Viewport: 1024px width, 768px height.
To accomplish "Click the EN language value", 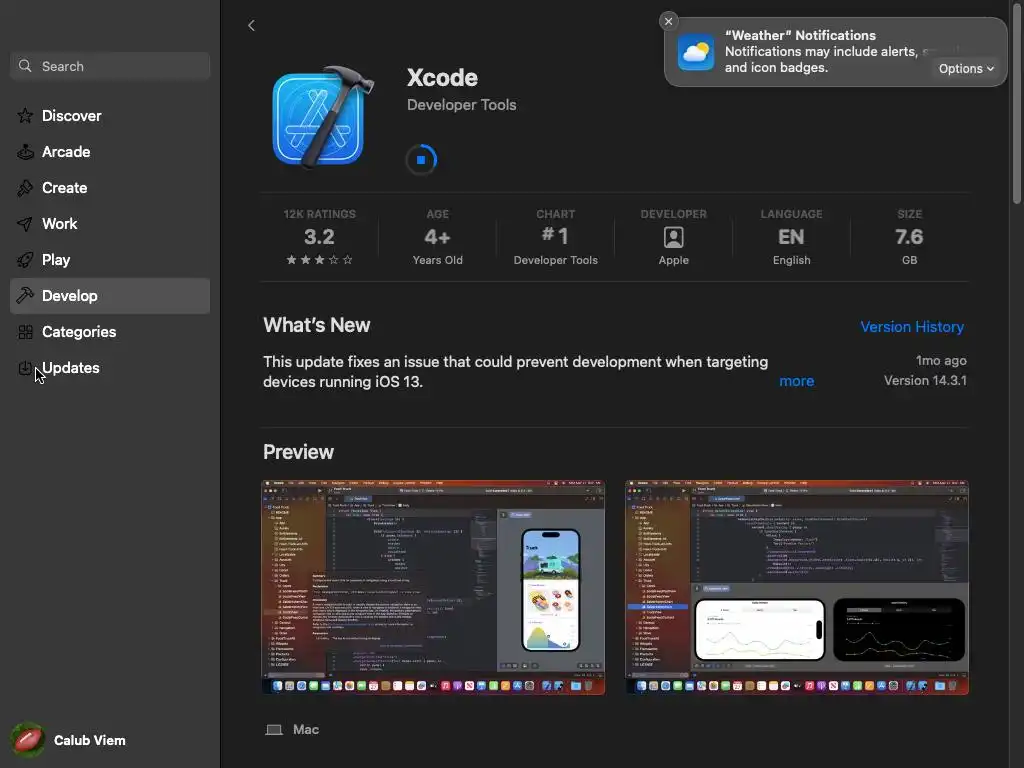I will point(791,236).
